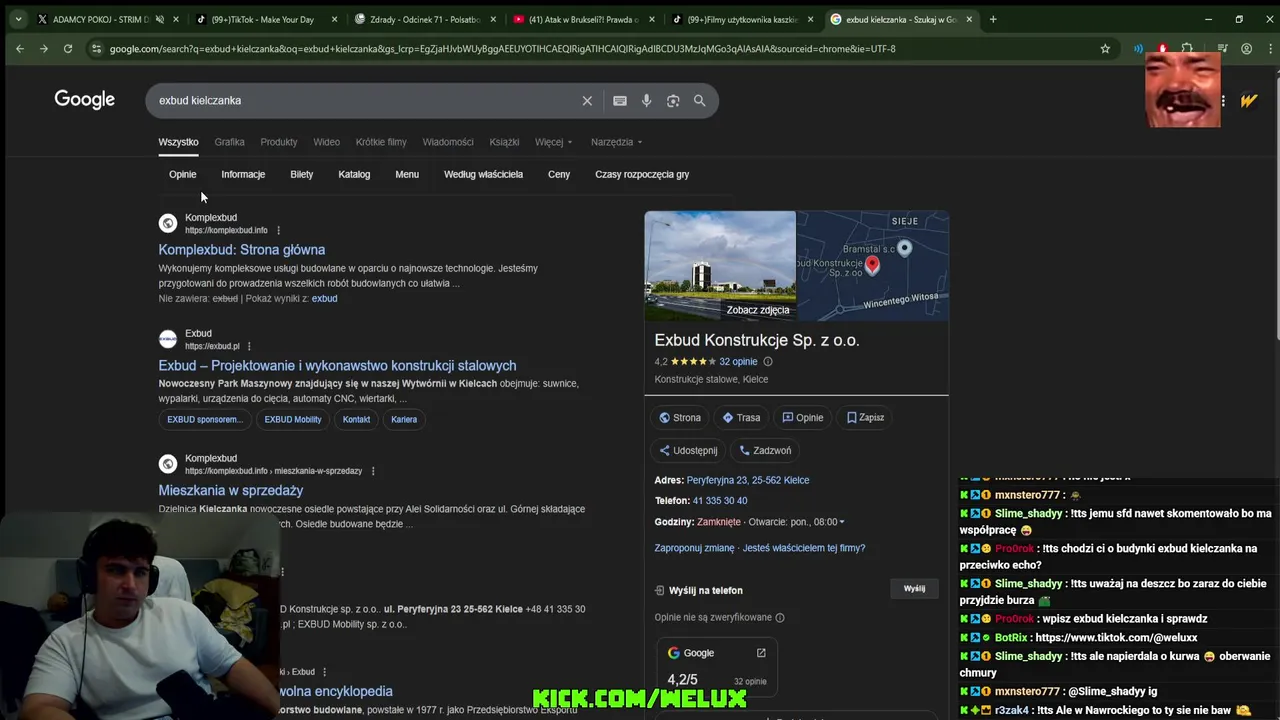Image resolution: width=1280 pixels, height=720 pixels.
Task: Open the Kariera sitelink chip
Action: tap(404, 420)
